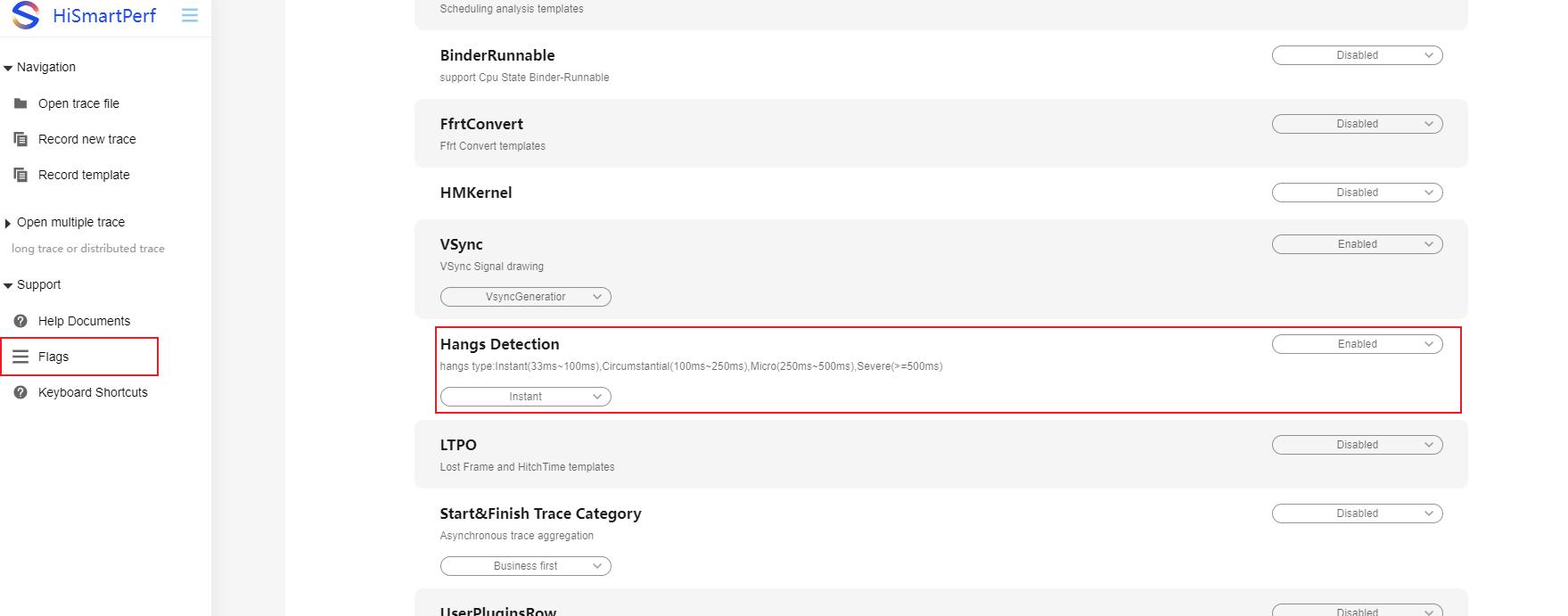
Task: Click the three-line icon beside Flags
Action: (21, 357)
